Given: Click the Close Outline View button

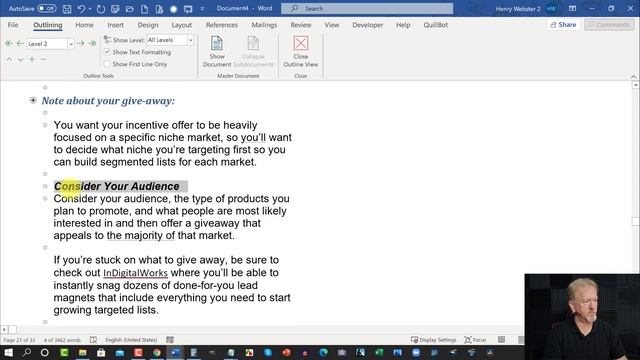Looking at the screenshot, I should click(300, 51).
